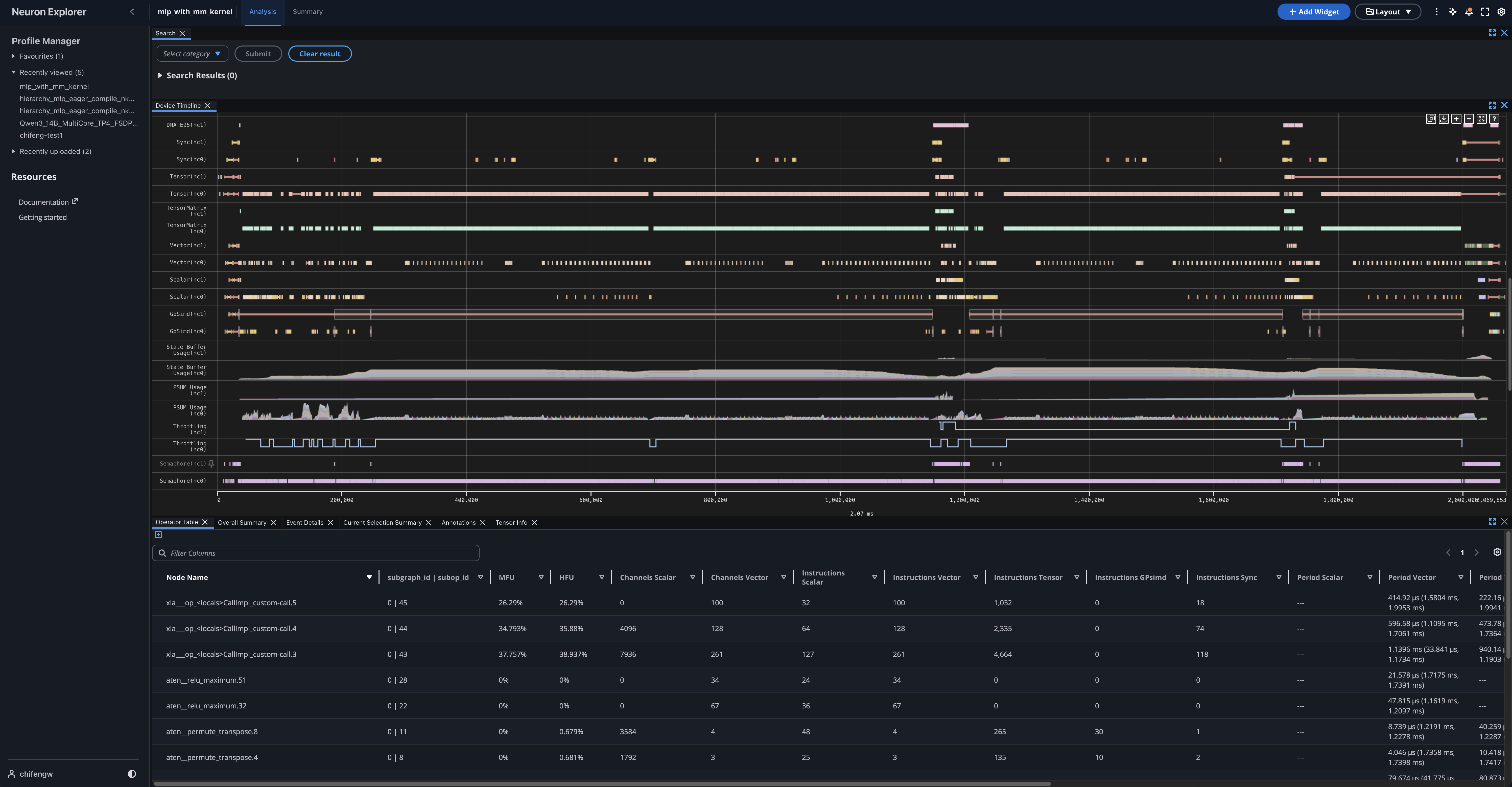
Task: Switch to the Summary tab
Action: coord(308,12)
